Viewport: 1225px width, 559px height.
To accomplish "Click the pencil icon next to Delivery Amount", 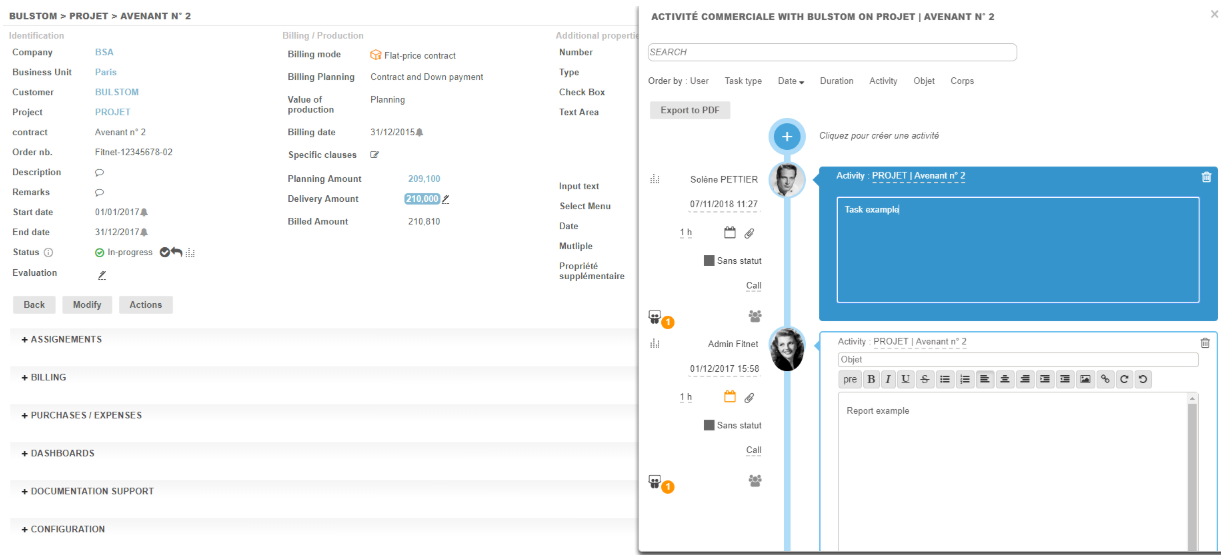I will click(x=446, y=199).
